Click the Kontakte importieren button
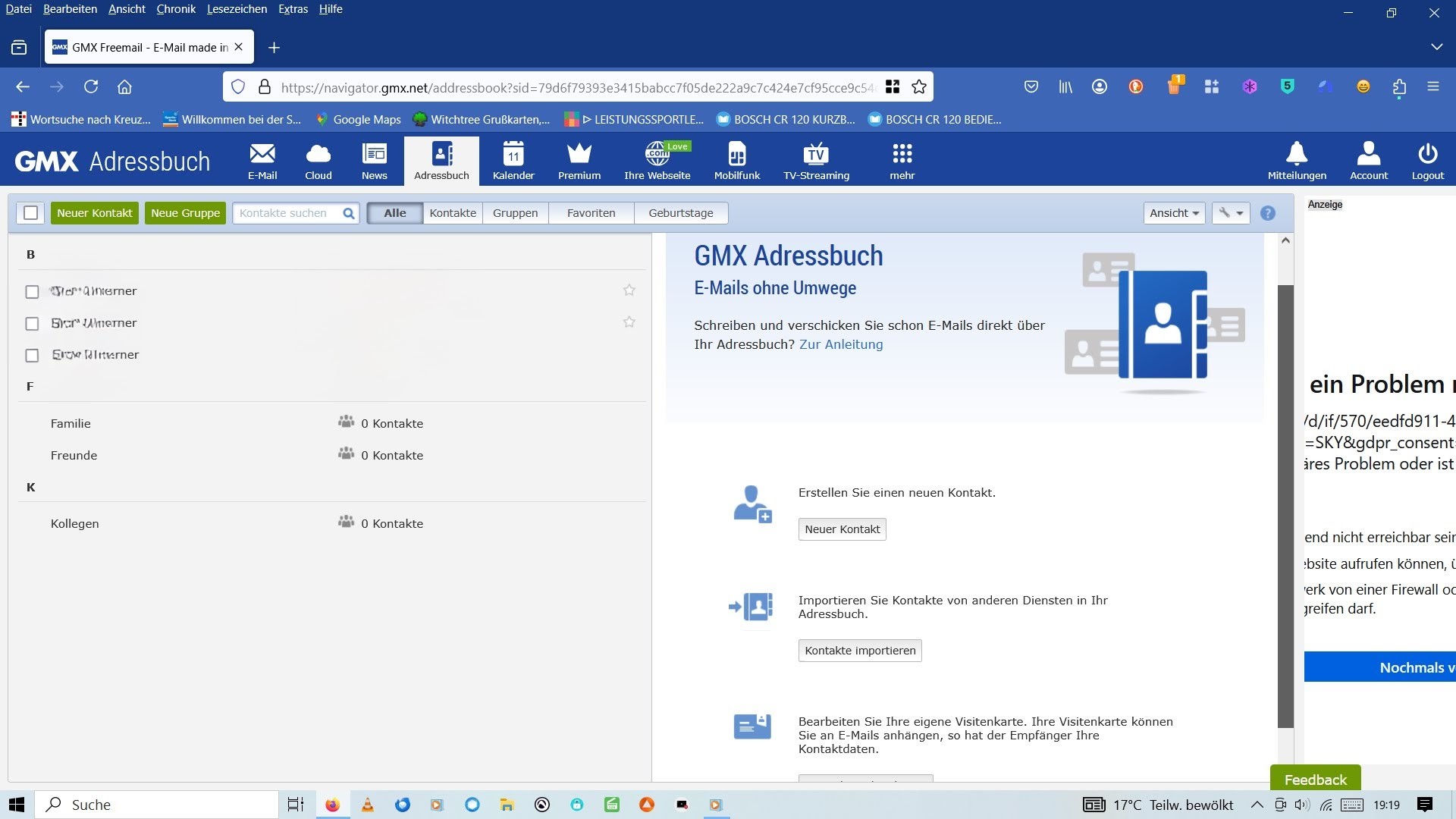The image size is (1456, 819). coord(860,651)
